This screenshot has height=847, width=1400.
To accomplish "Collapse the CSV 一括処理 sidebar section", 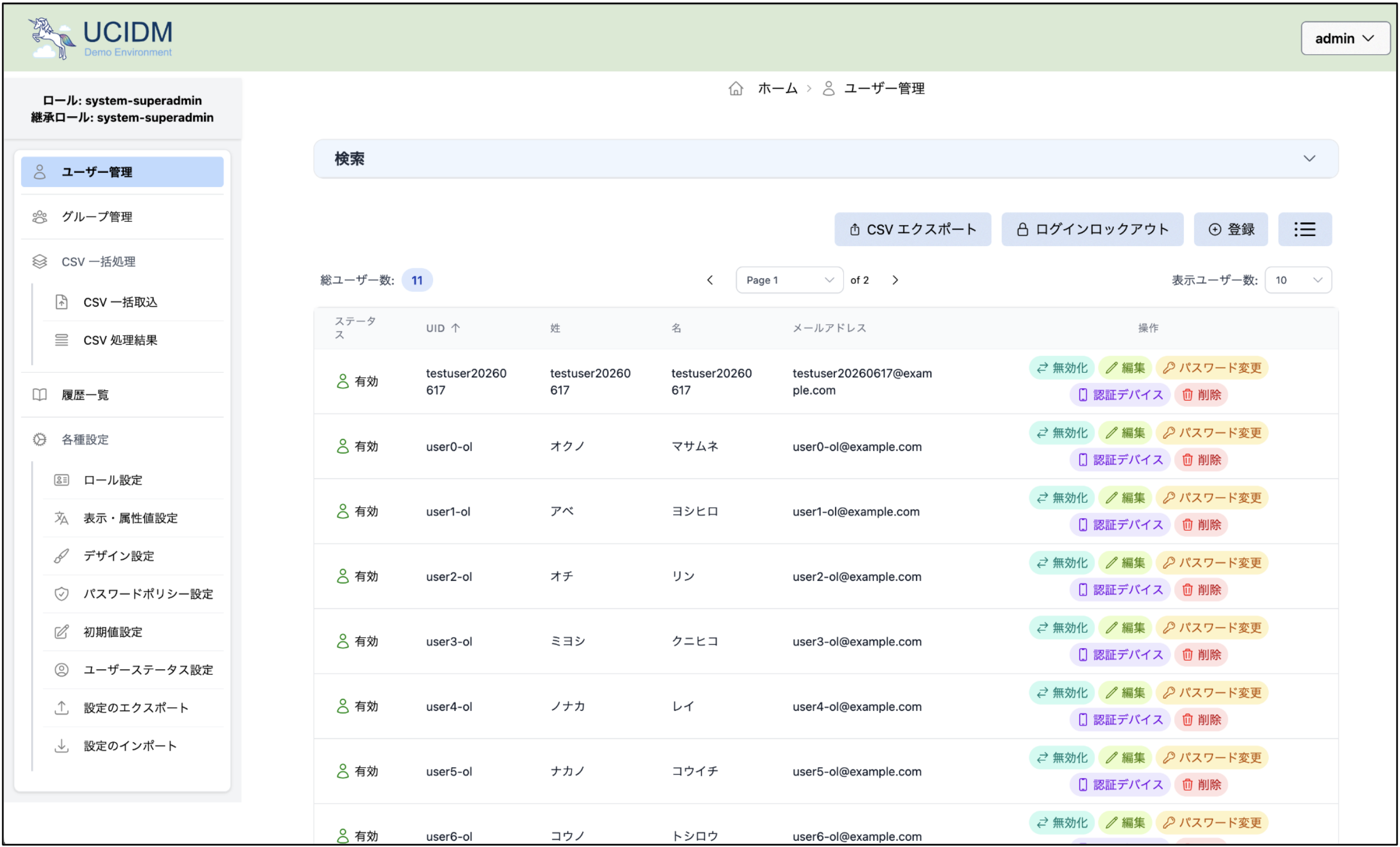I will point(122,262).
